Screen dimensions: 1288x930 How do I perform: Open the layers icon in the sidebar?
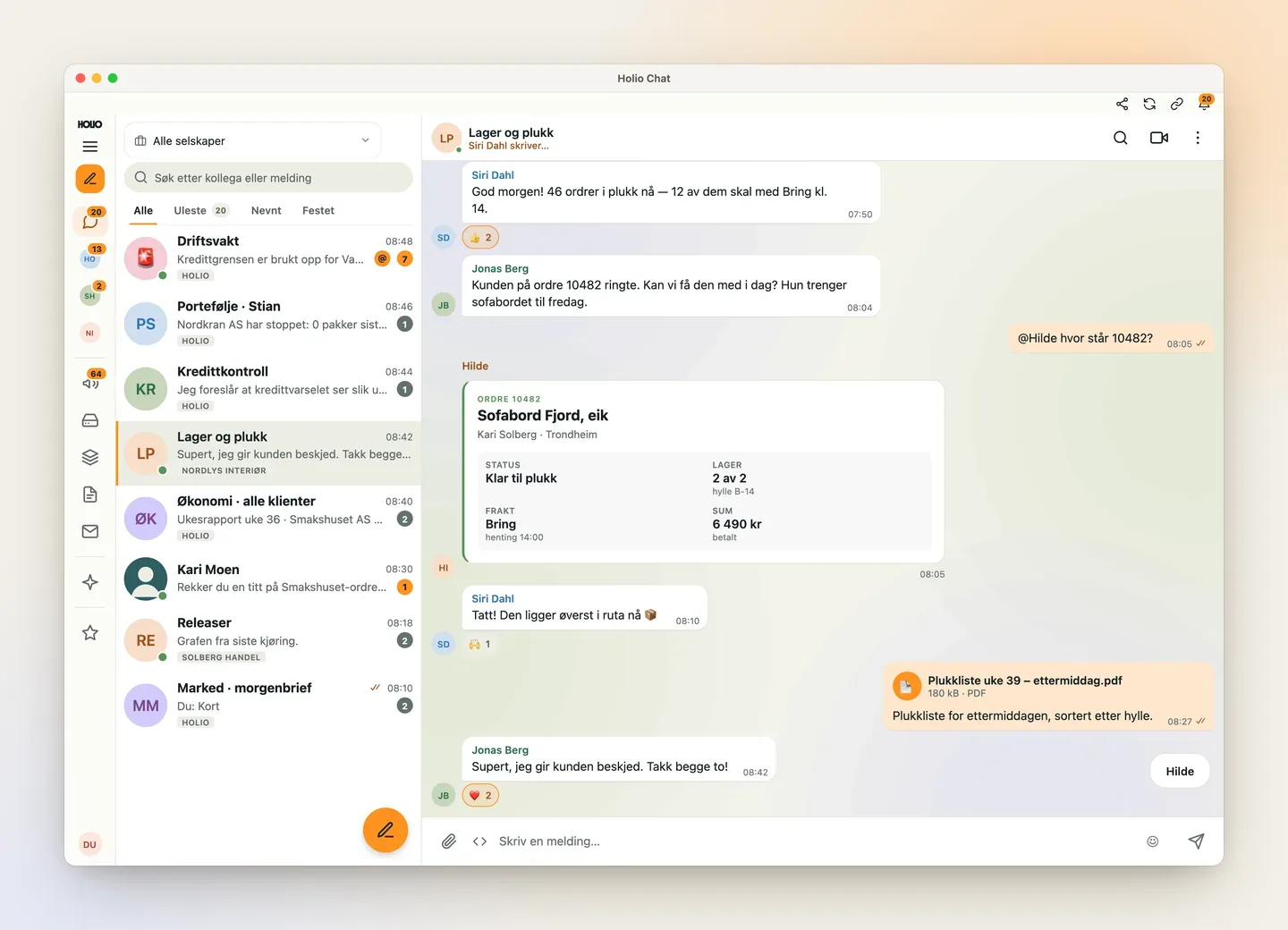pos(90,457)
